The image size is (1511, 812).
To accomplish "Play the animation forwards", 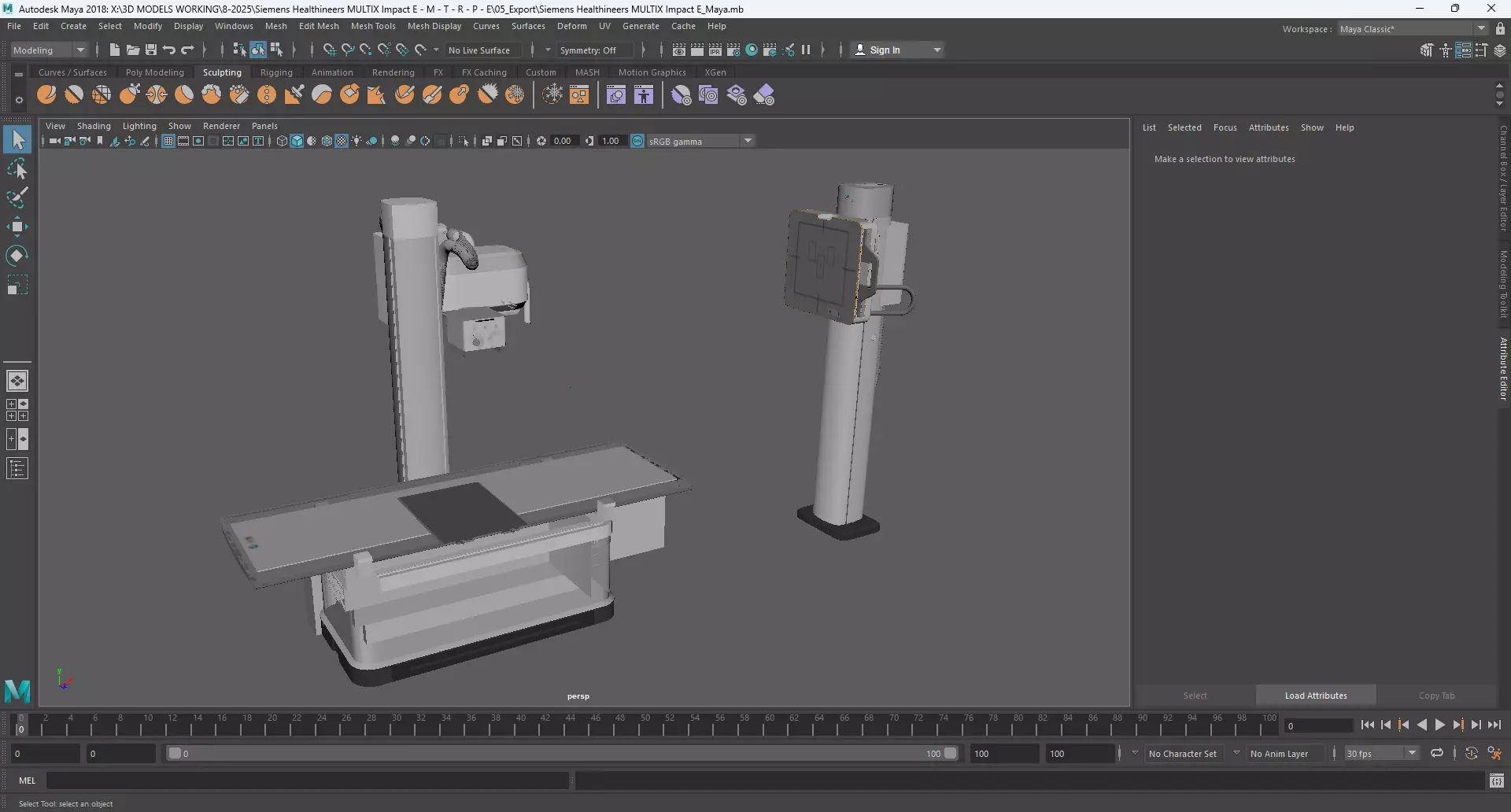I will tap(1439, 725).
